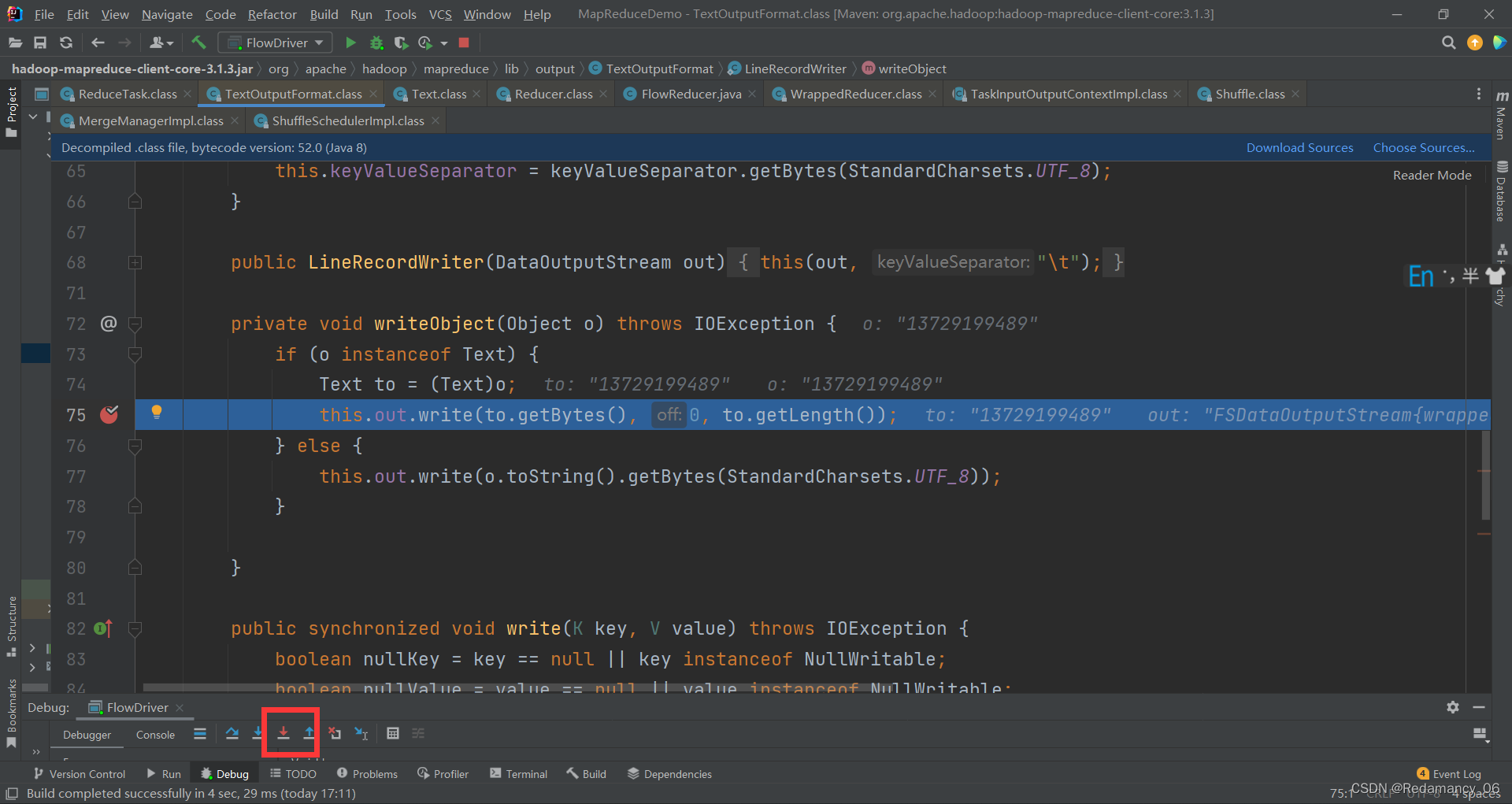Save all files using the floppy icon
The width and height of the screenshot is (1512, 804).
click(40, 43)
